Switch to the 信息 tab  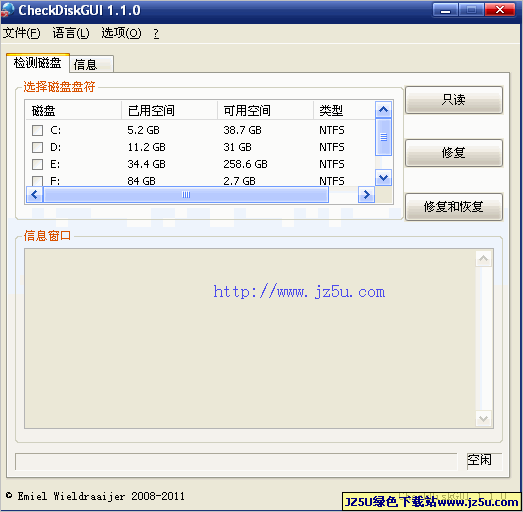pos(91,64)
